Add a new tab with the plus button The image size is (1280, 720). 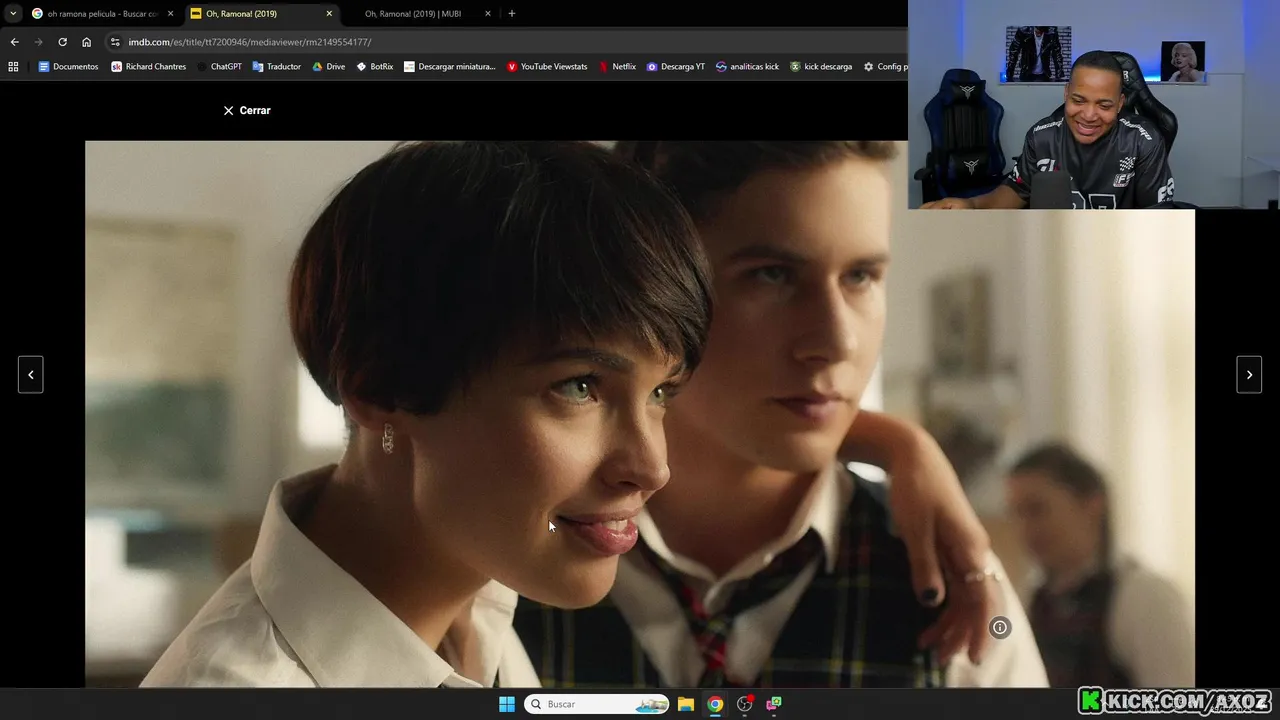click(x=512, y=14)
